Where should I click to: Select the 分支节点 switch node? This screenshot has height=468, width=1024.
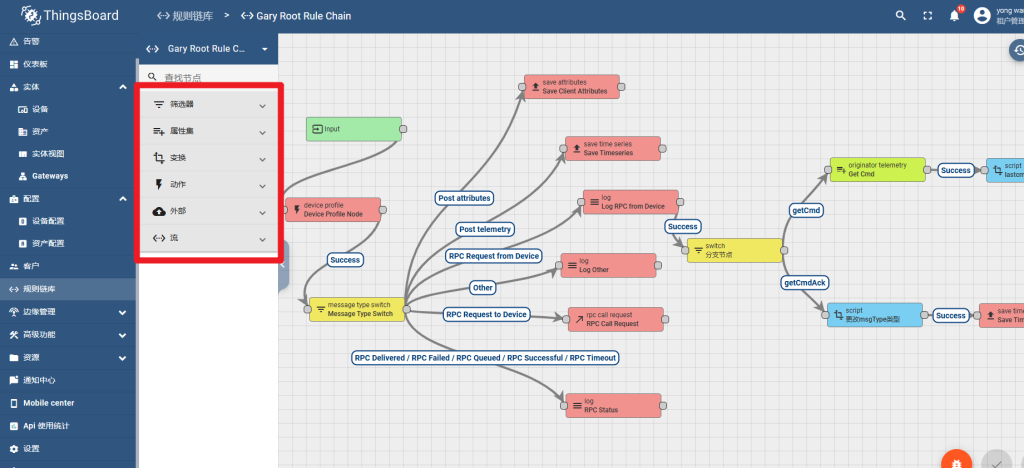(x=735, y=250)
